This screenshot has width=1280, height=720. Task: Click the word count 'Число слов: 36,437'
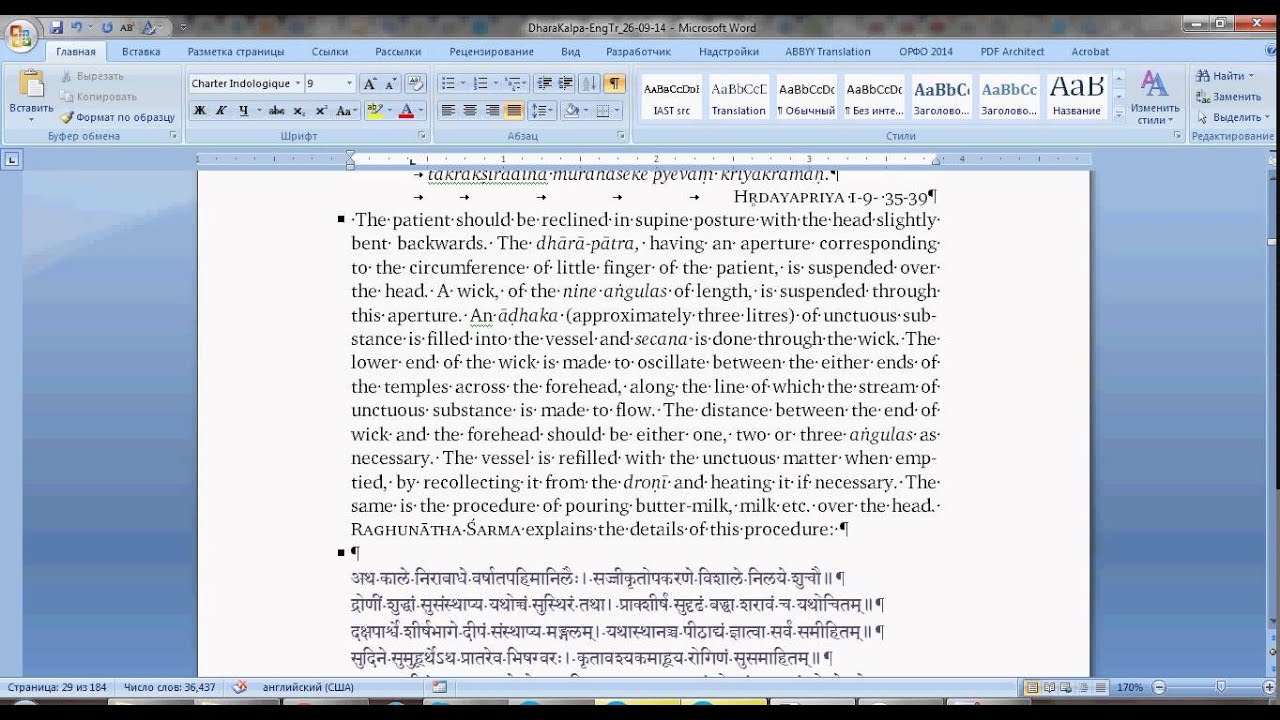click(x=170, y=688)
